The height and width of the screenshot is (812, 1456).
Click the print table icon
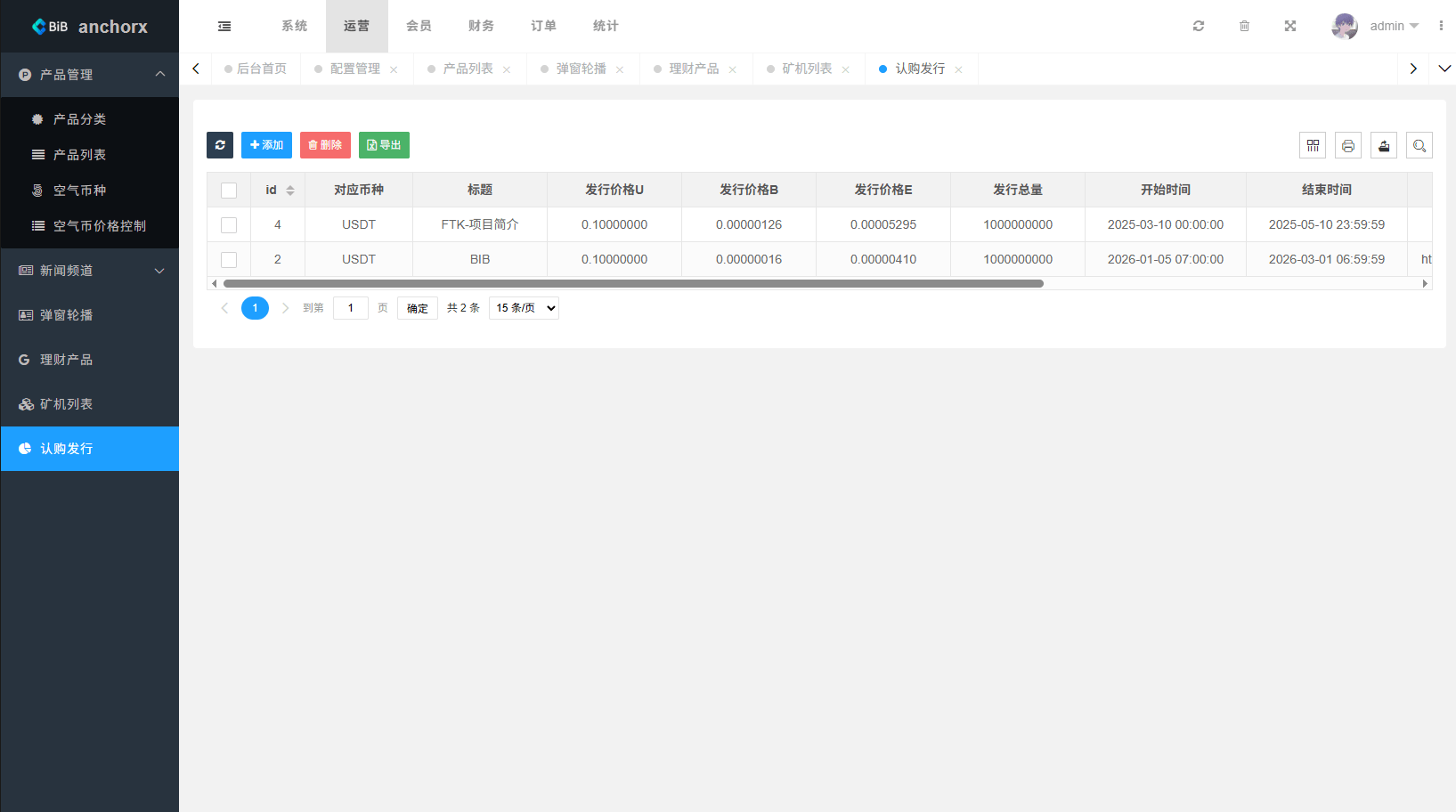coord(1348,145)
